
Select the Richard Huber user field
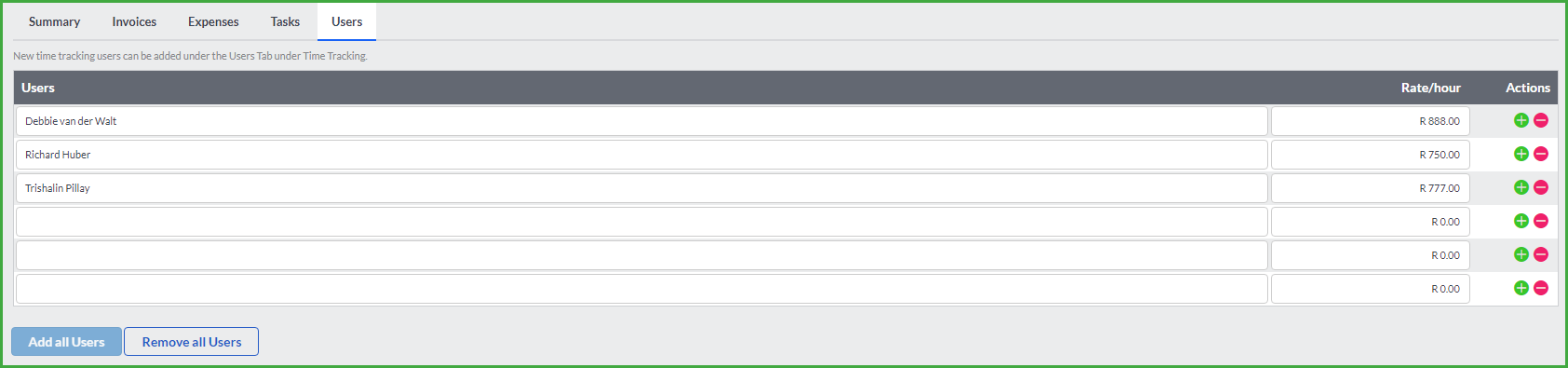tap(642, 155)
